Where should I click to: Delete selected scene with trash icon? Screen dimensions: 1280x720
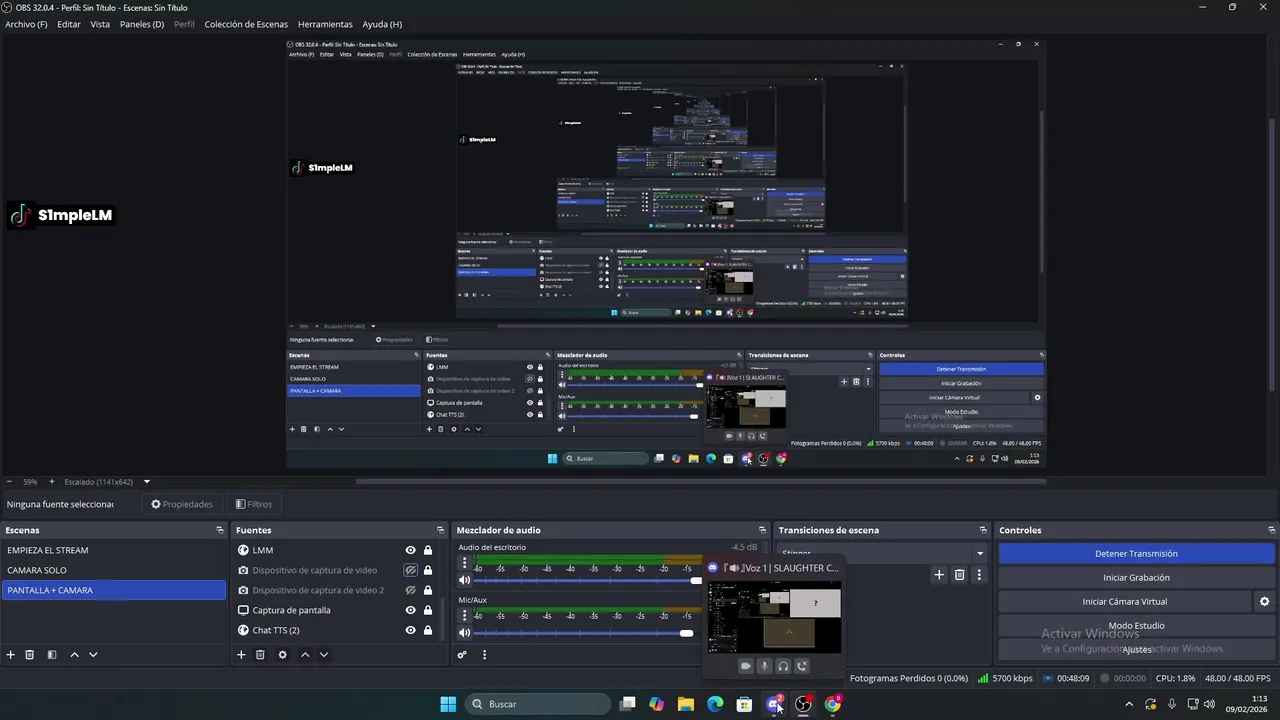[x=30, y=655]
